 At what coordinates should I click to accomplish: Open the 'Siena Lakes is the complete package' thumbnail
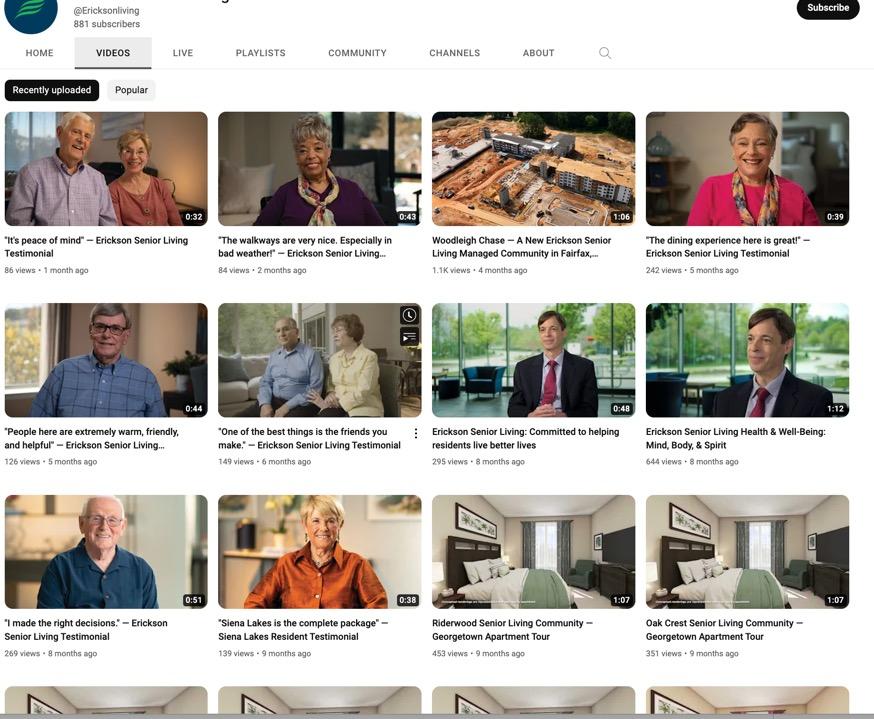(x=319, y=552)
